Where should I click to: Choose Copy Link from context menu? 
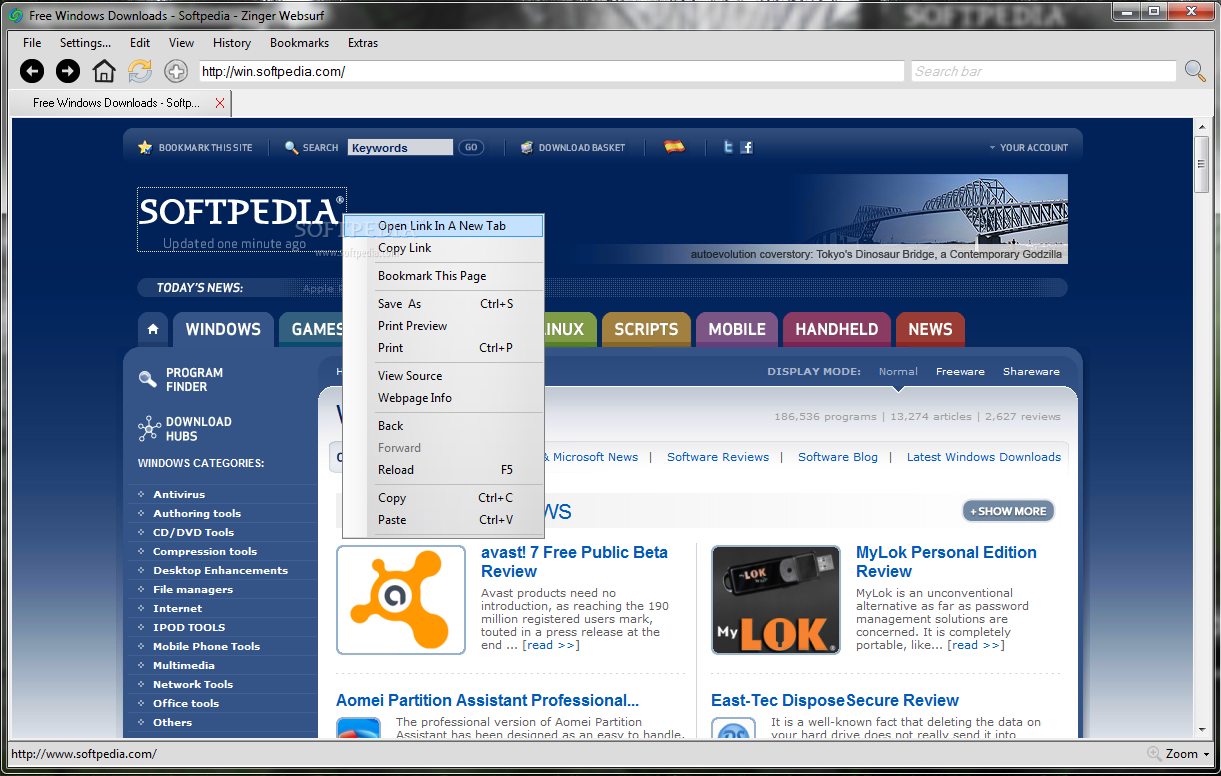point(443,248)
